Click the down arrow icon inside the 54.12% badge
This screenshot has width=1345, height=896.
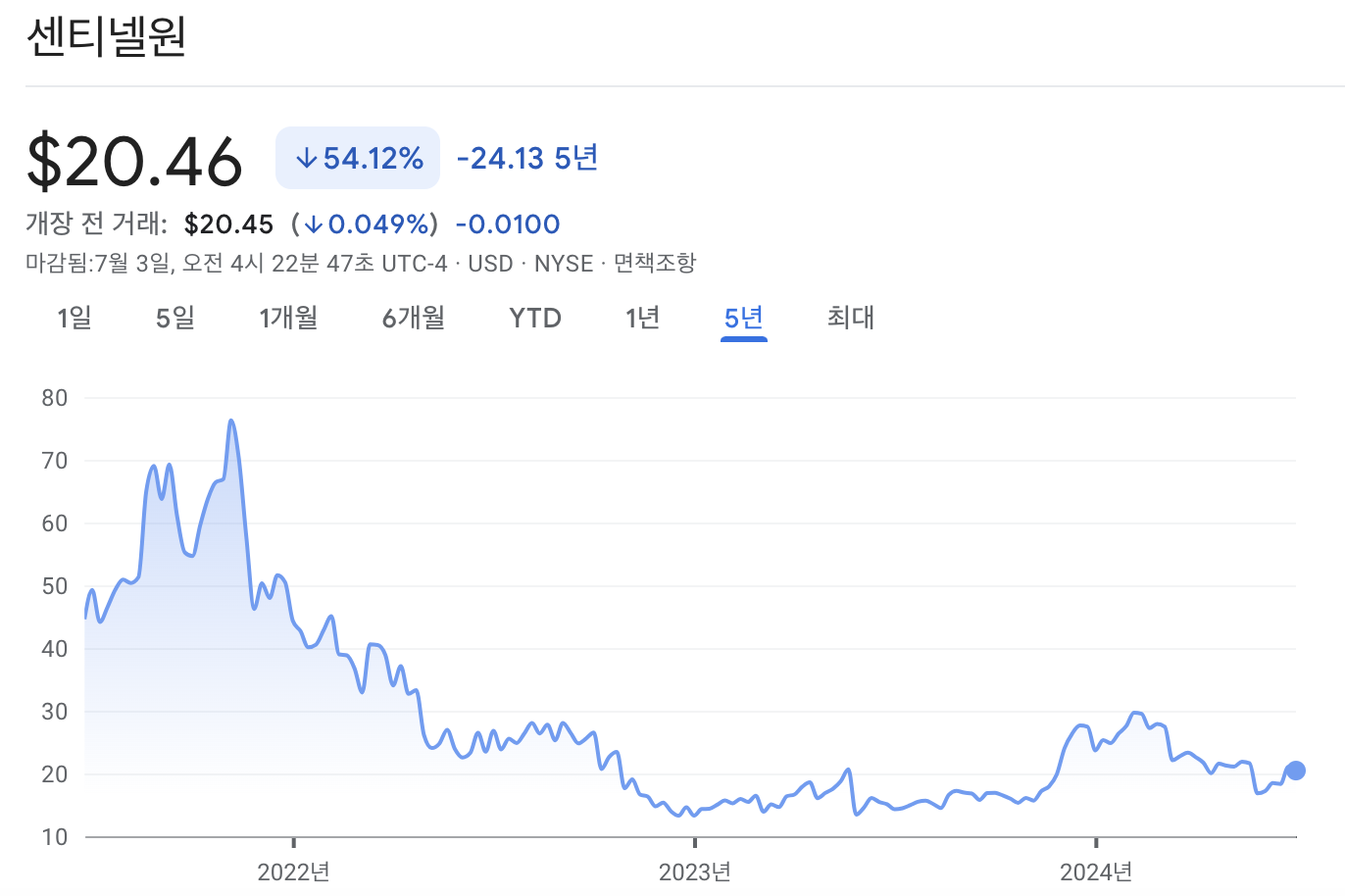[x=306, y=157]
